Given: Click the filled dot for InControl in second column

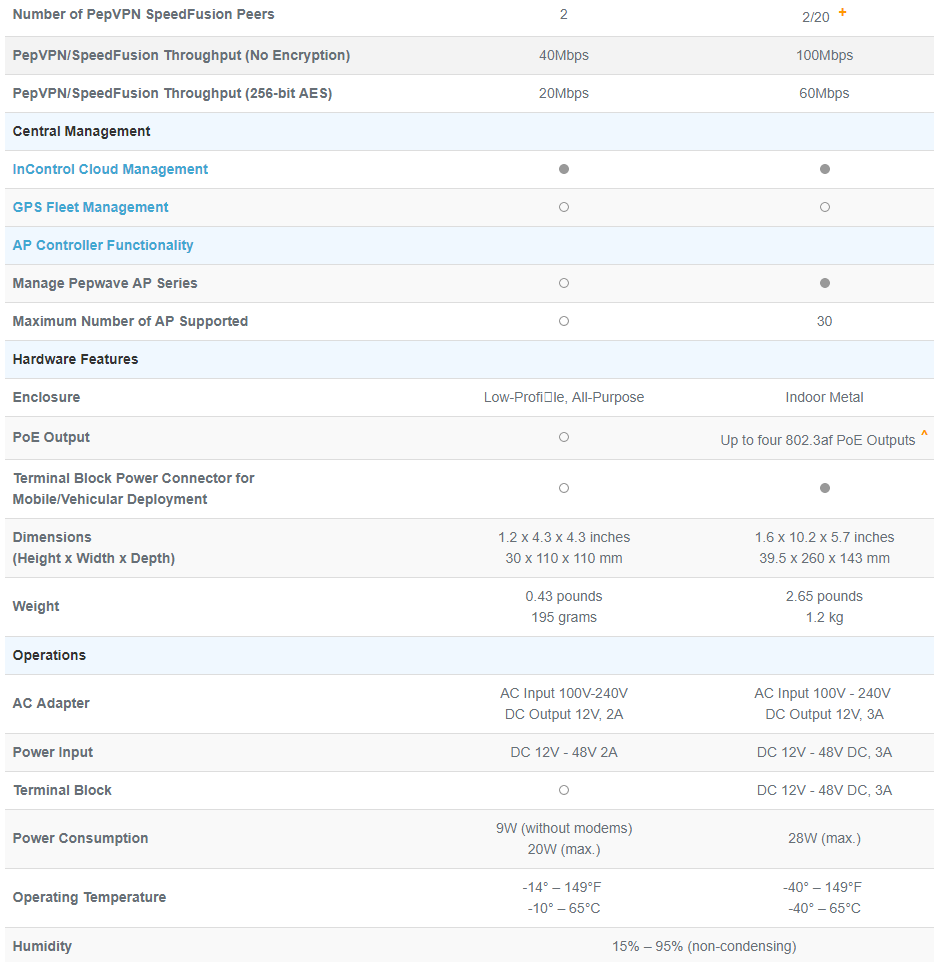Looking at the screenshot, I should tap(824, 169).
